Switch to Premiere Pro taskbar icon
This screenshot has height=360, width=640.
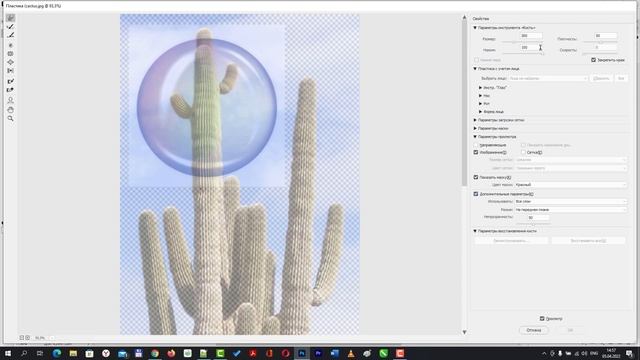318,353
